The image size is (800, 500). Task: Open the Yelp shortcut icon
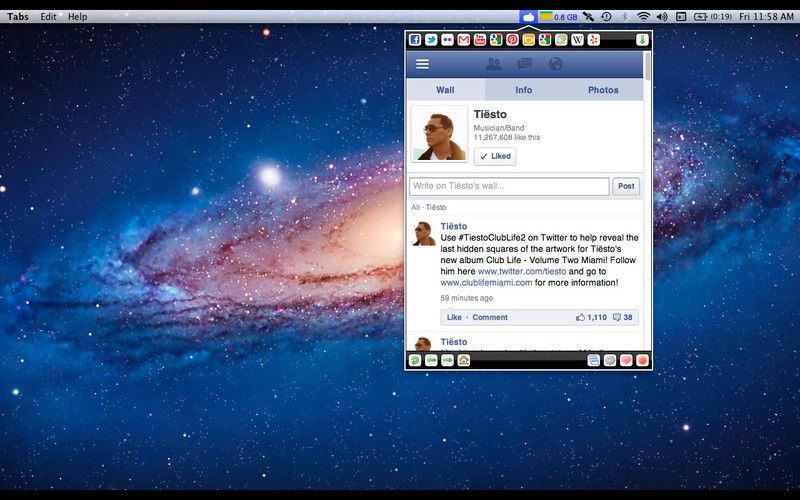coord(593,40)
